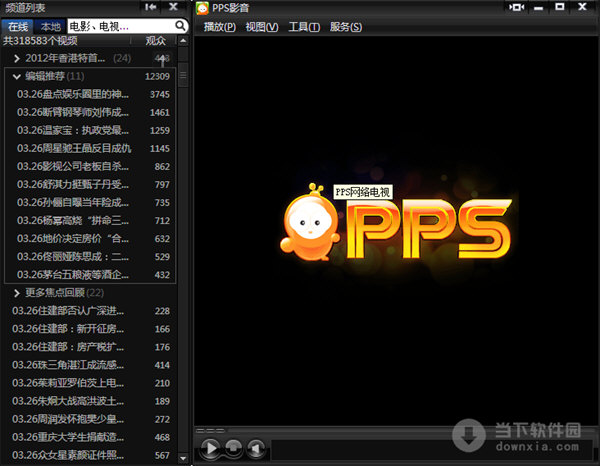600x466 pixels.
Task: Click the play button in player controls
Action: coord(211,448)
